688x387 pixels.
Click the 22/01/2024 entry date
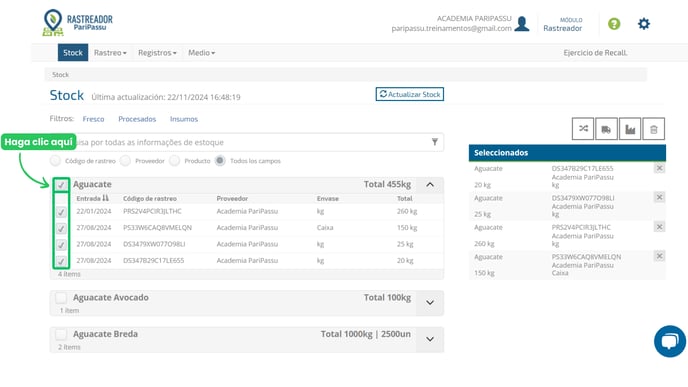point(94,211)
